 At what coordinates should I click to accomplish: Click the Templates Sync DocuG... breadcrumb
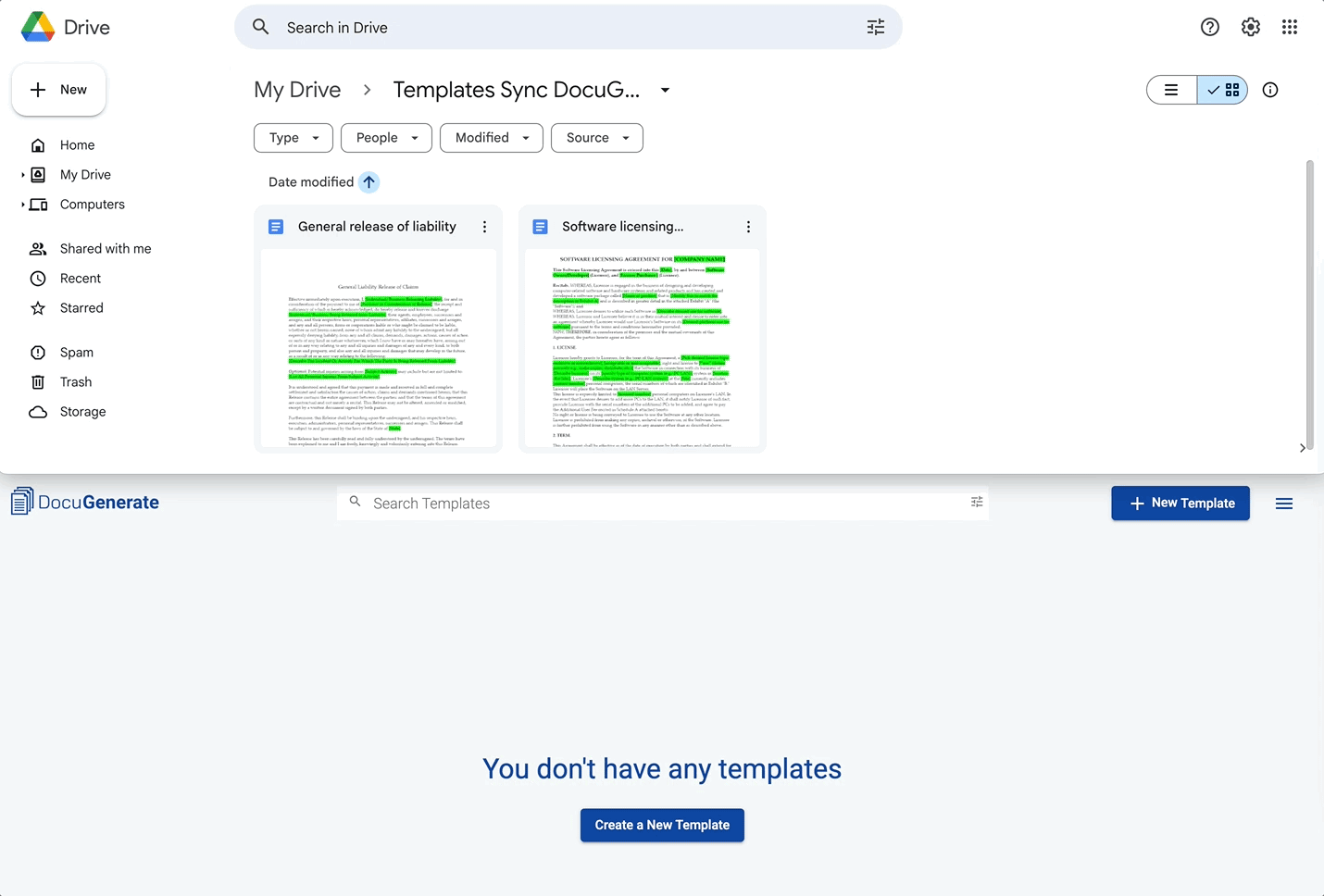click(x=517, y=90)
